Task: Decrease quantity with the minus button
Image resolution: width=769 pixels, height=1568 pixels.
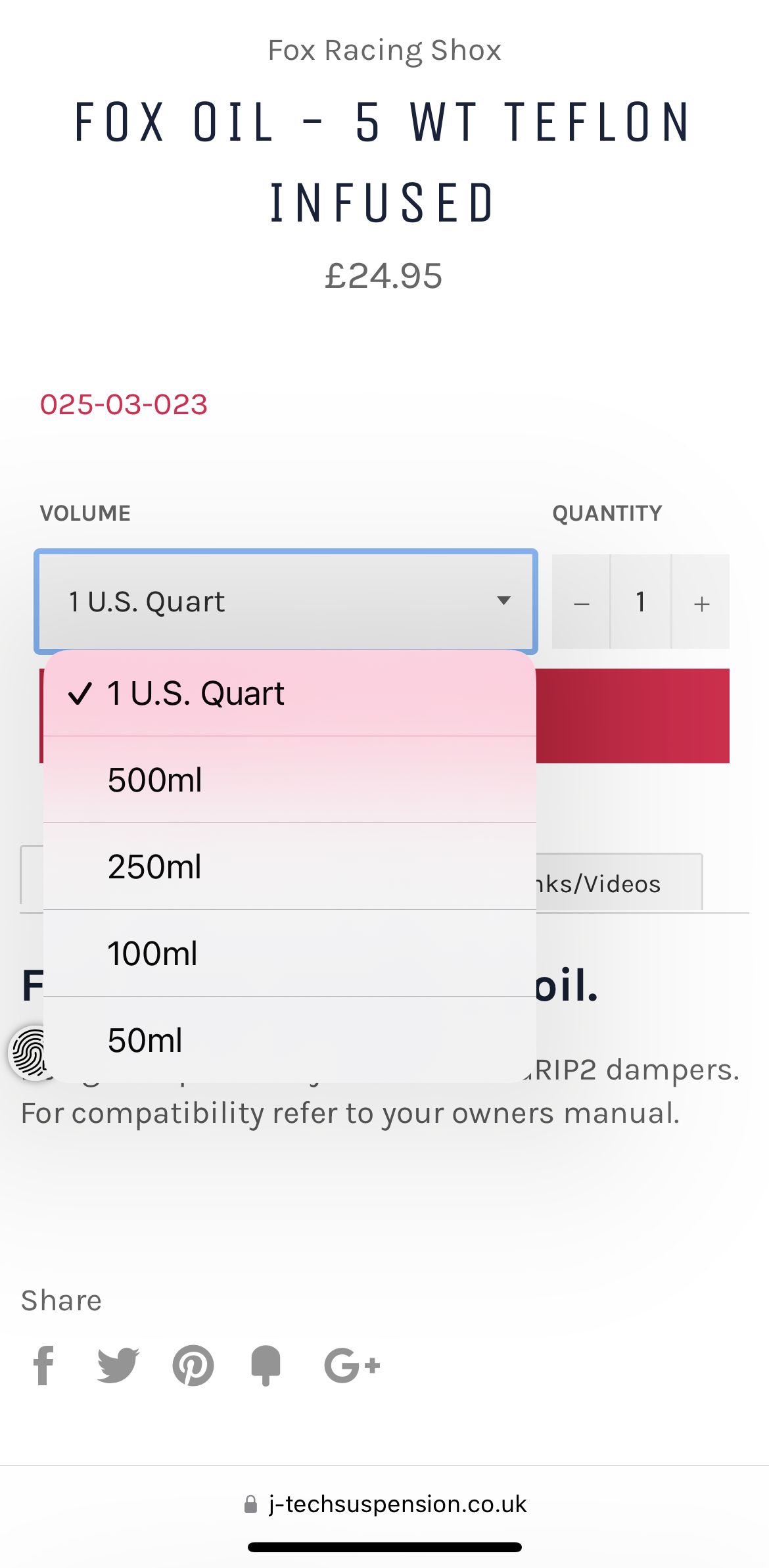Action: point(581,602)
